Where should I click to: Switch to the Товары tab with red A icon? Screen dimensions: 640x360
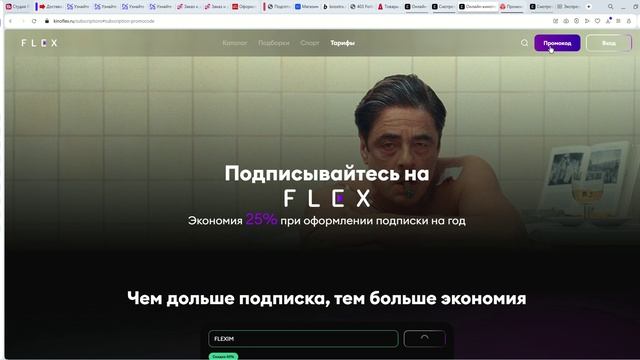tap(389, 7)
